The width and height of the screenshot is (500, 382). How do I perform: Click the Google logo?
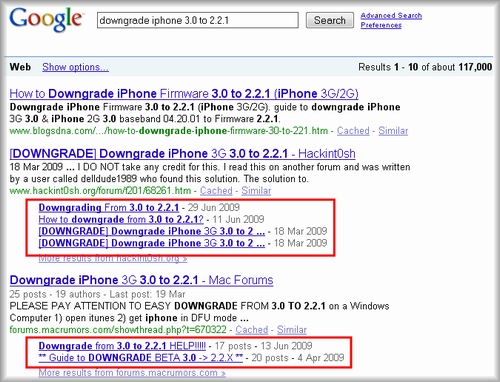46,19
